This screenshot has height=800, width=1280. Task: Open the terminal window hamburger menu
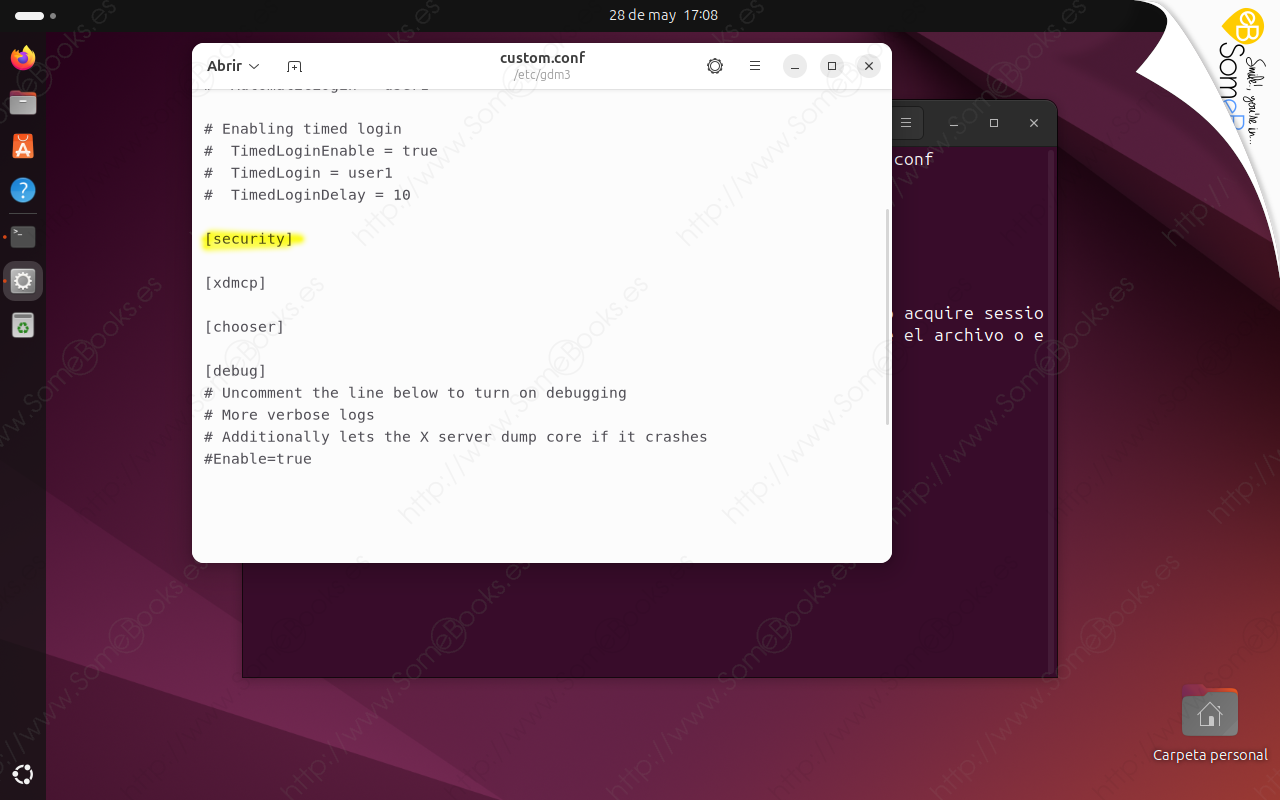tap(906, 123)
